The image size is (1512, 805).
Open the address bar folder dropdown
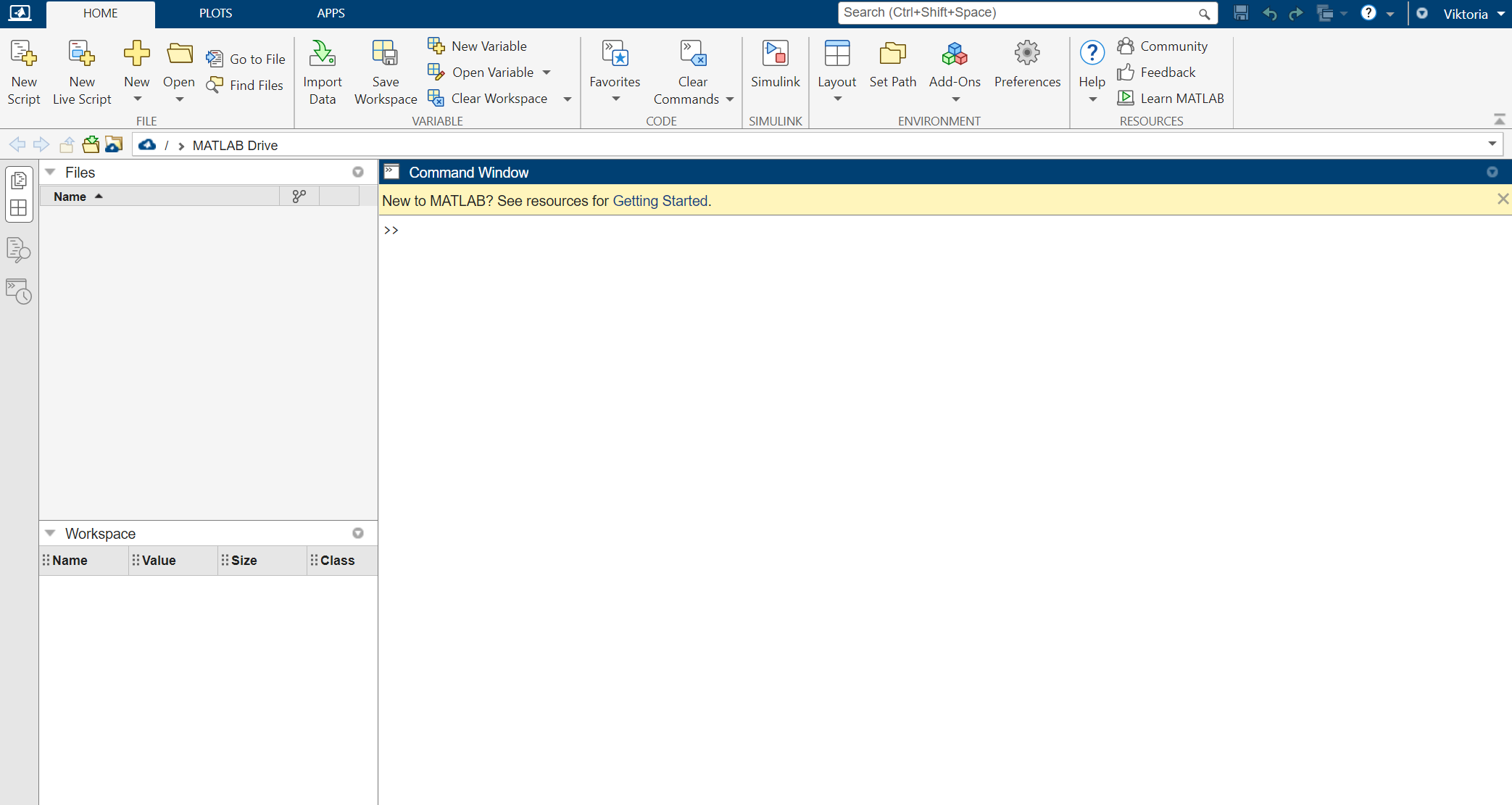1492,144
